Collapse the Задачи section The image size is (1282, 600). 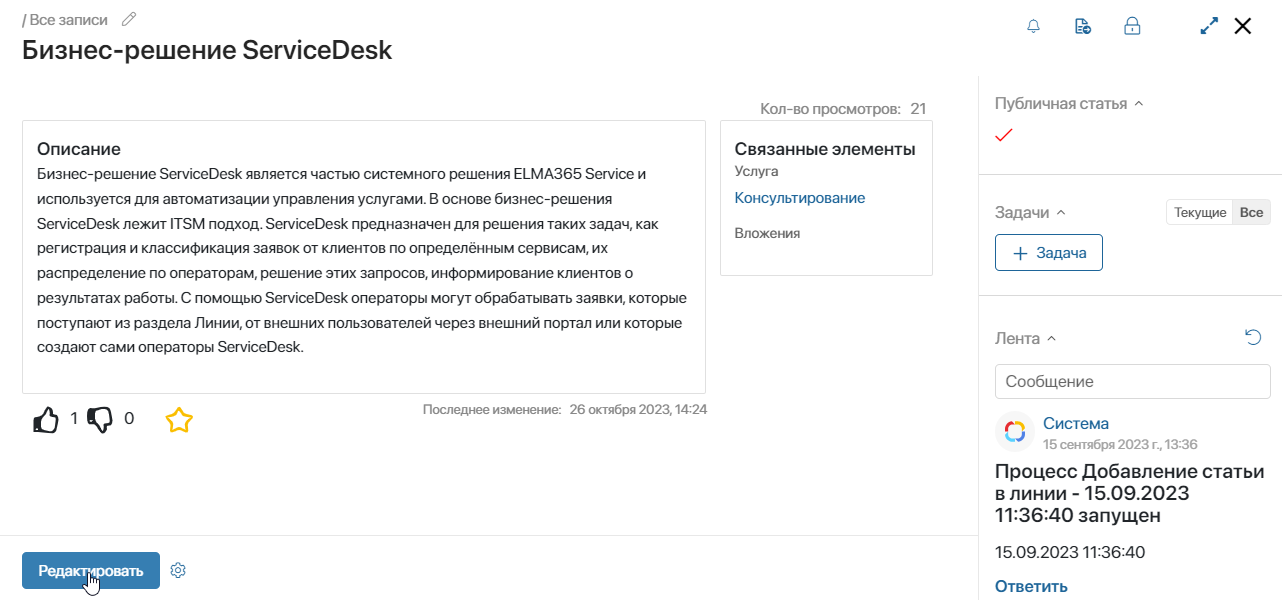point(1061,213)
